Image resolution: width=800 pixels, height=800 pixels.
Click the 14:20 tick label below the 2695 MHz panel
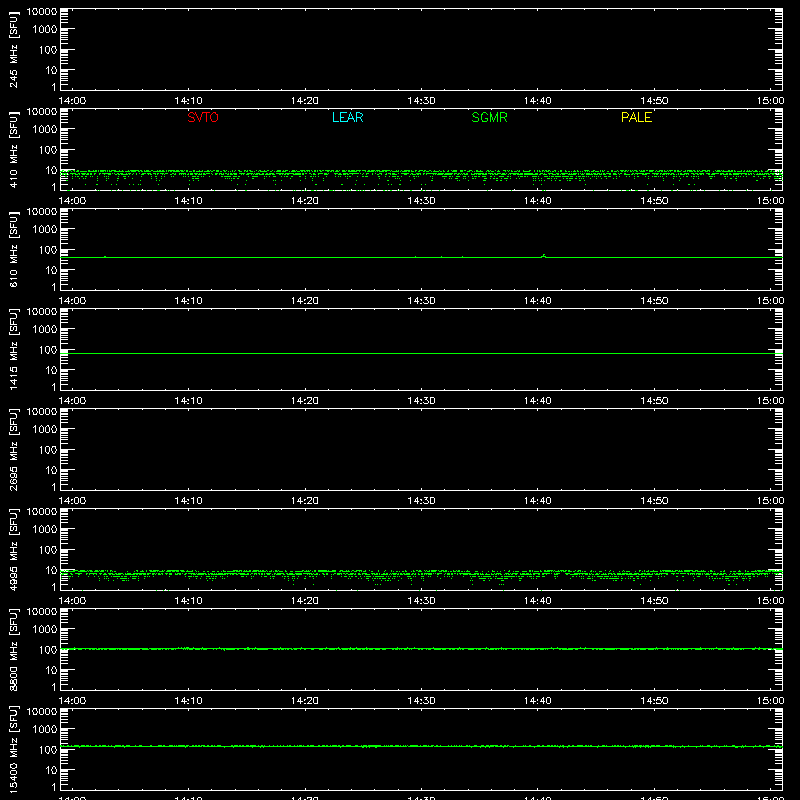(x=305, y=501)
